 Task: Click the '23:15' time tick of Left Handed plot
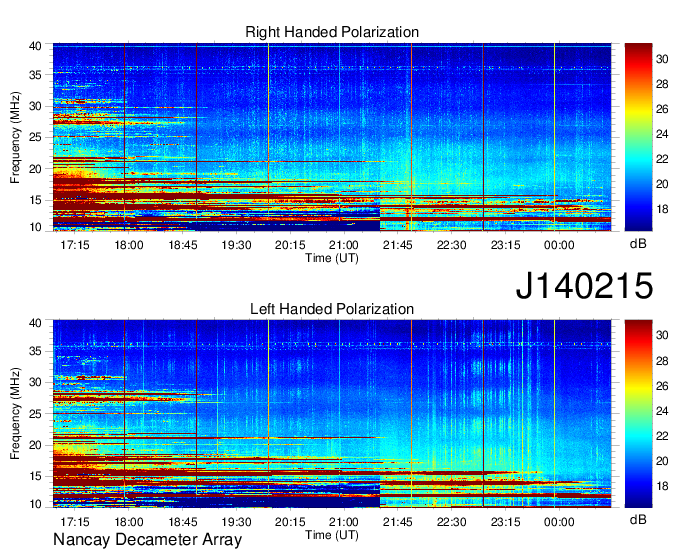click(x=505, y=522)
